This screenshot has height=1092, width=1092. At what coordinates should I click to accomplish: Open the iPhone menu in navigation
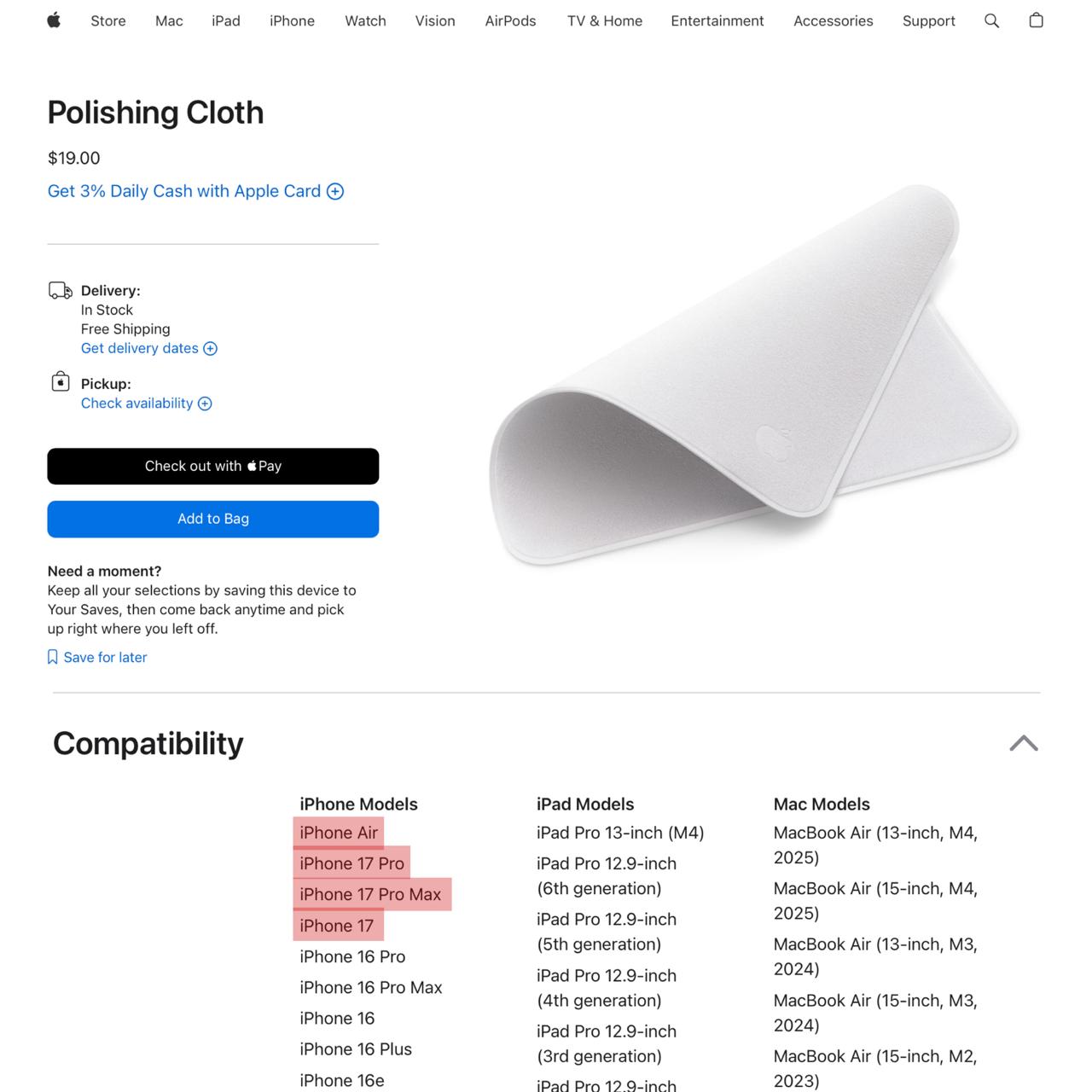(x=292, y=20)
